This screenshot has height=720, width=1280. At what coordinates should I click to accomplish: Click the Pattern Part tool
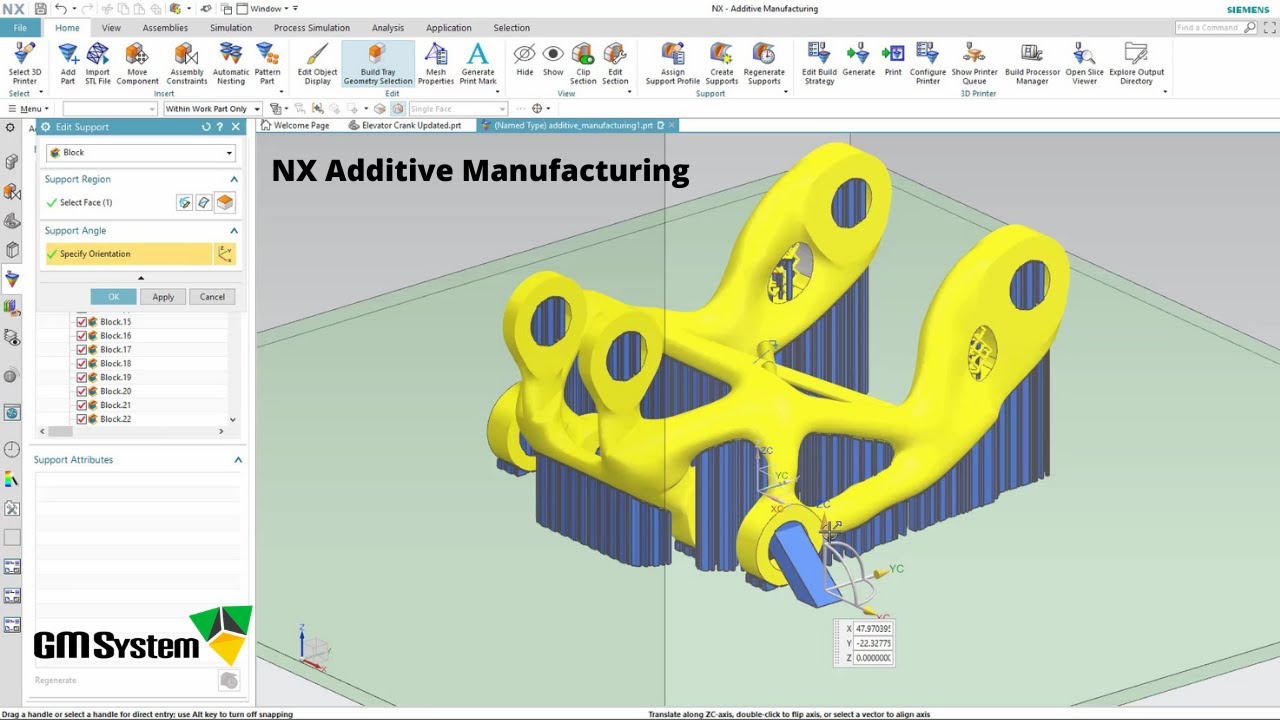coord(267,63)
